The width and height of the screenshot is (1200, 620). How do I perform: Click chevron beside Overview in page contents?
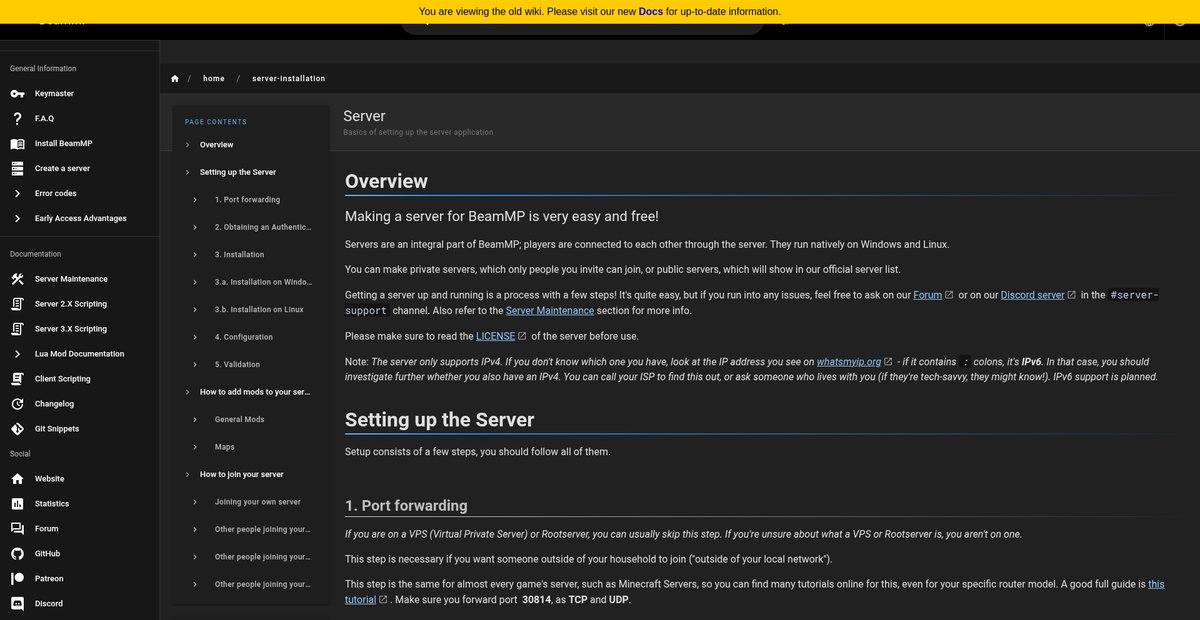click(x=187, y=145)
